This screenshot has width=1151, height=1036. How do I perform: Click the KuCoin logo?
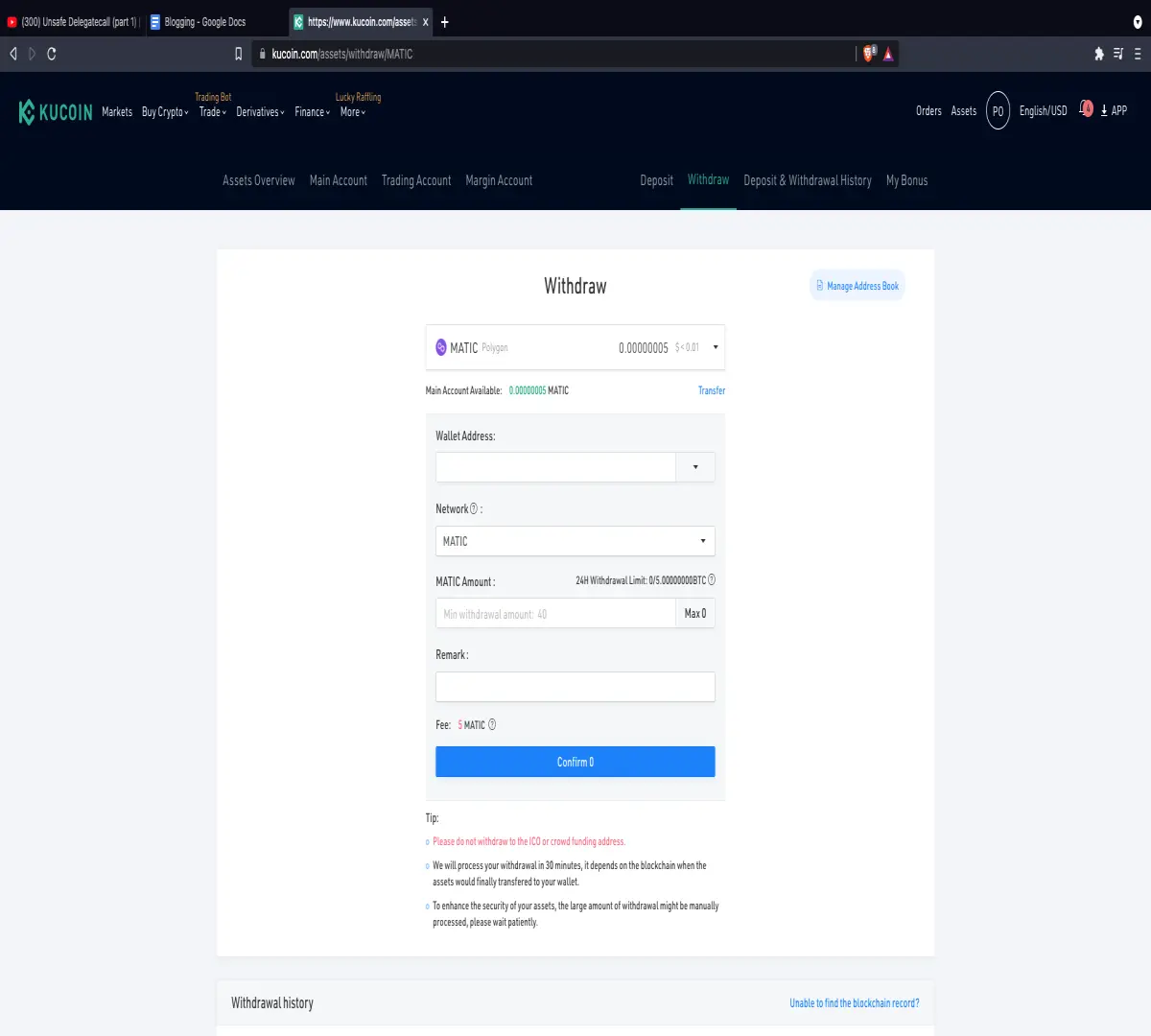coord(56,112)
